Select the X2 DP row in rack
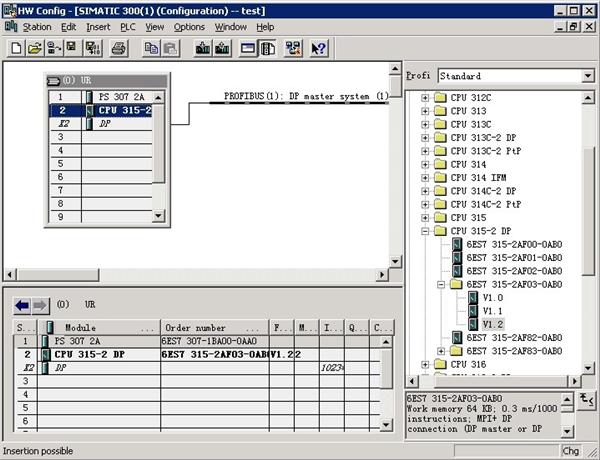 point(101,124)
